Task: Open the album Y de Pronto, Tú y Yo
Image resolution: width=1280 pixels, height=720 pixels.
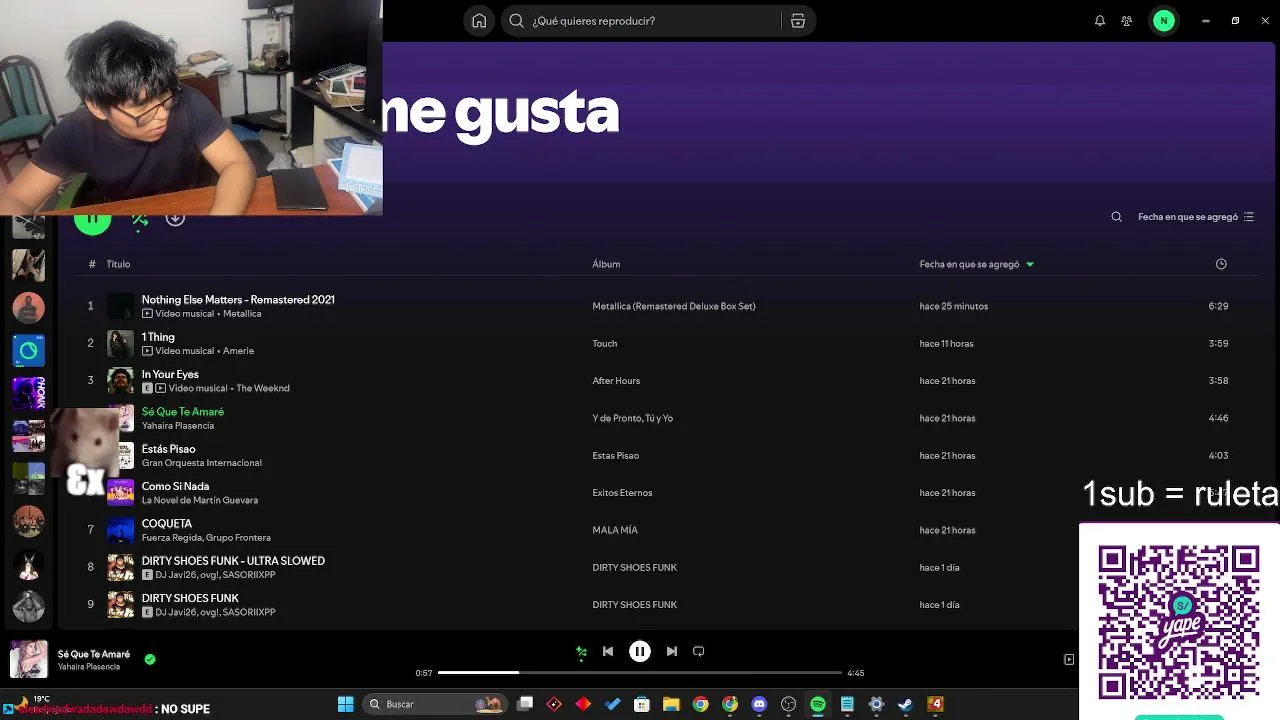Action: [x=632, y=418]
